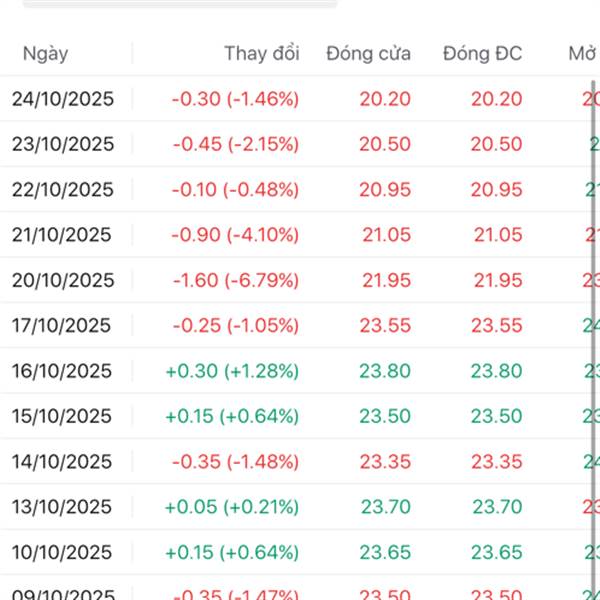Click the 22/10/2025 date cell
This screenshot has height=600, width=600.
pos(63,189)
